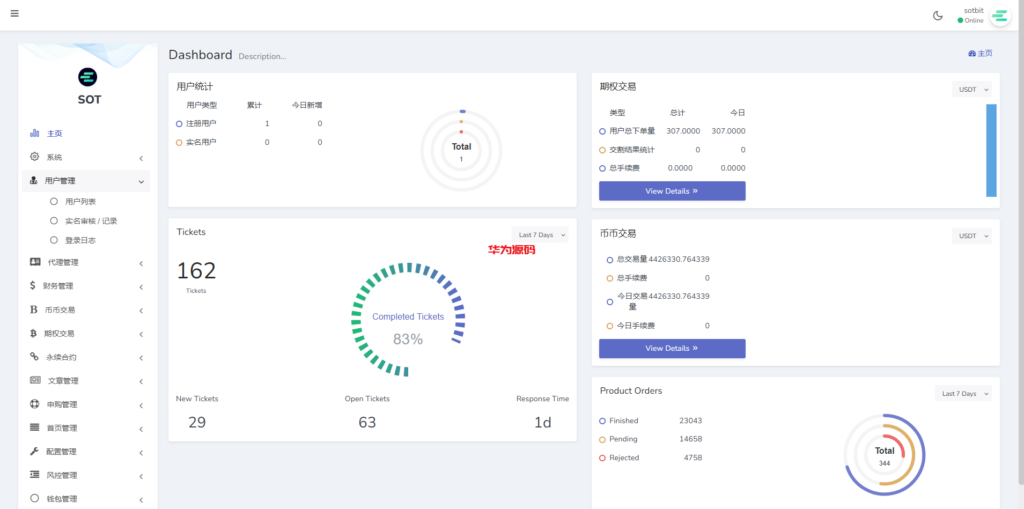Expand 财务管理 menu chevron

pyautogui.click(x=141, y=287)
